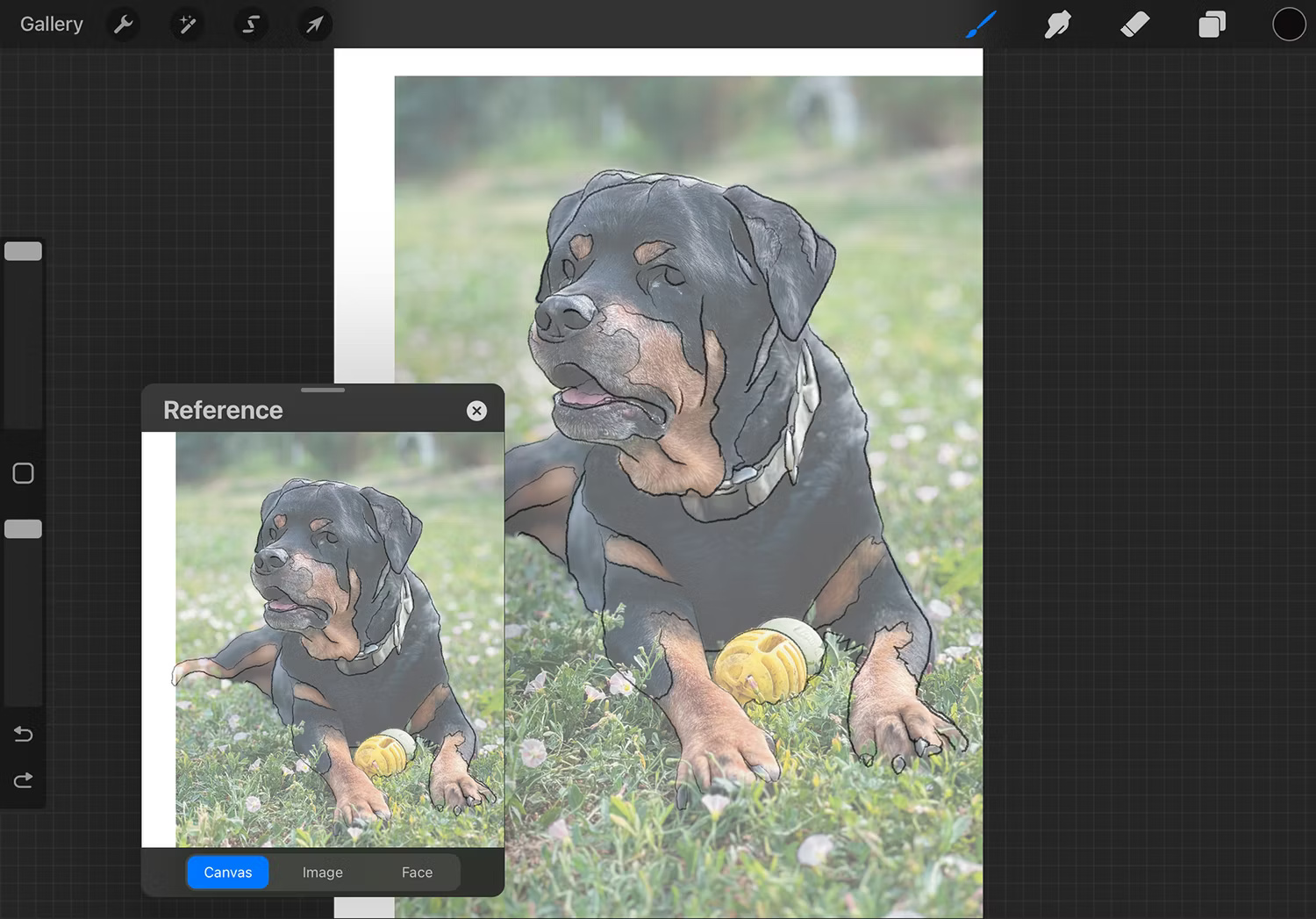Select the Smudge tool
The width and height of the screenshot is (1316, 919).
click(x=1057, y=24)
